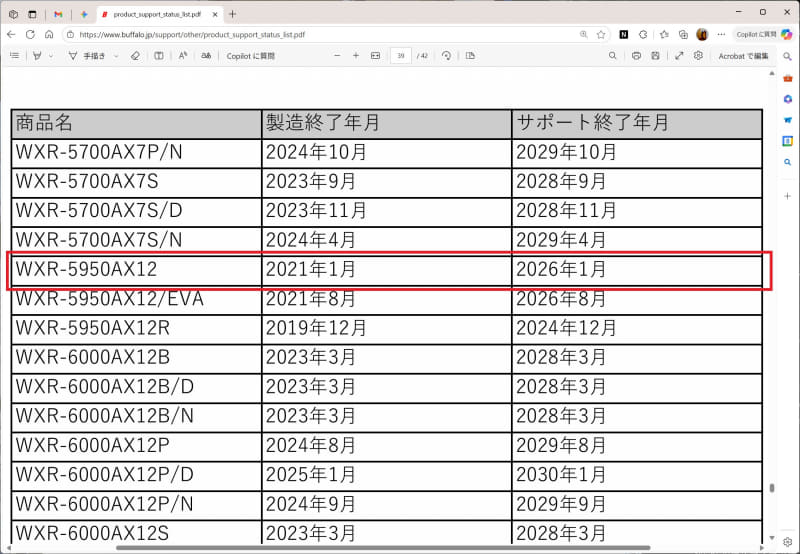The width and height of the screenshot is (800, 554).
Task: Select the PDF highlight tool
Action: (x=37, y=56)
